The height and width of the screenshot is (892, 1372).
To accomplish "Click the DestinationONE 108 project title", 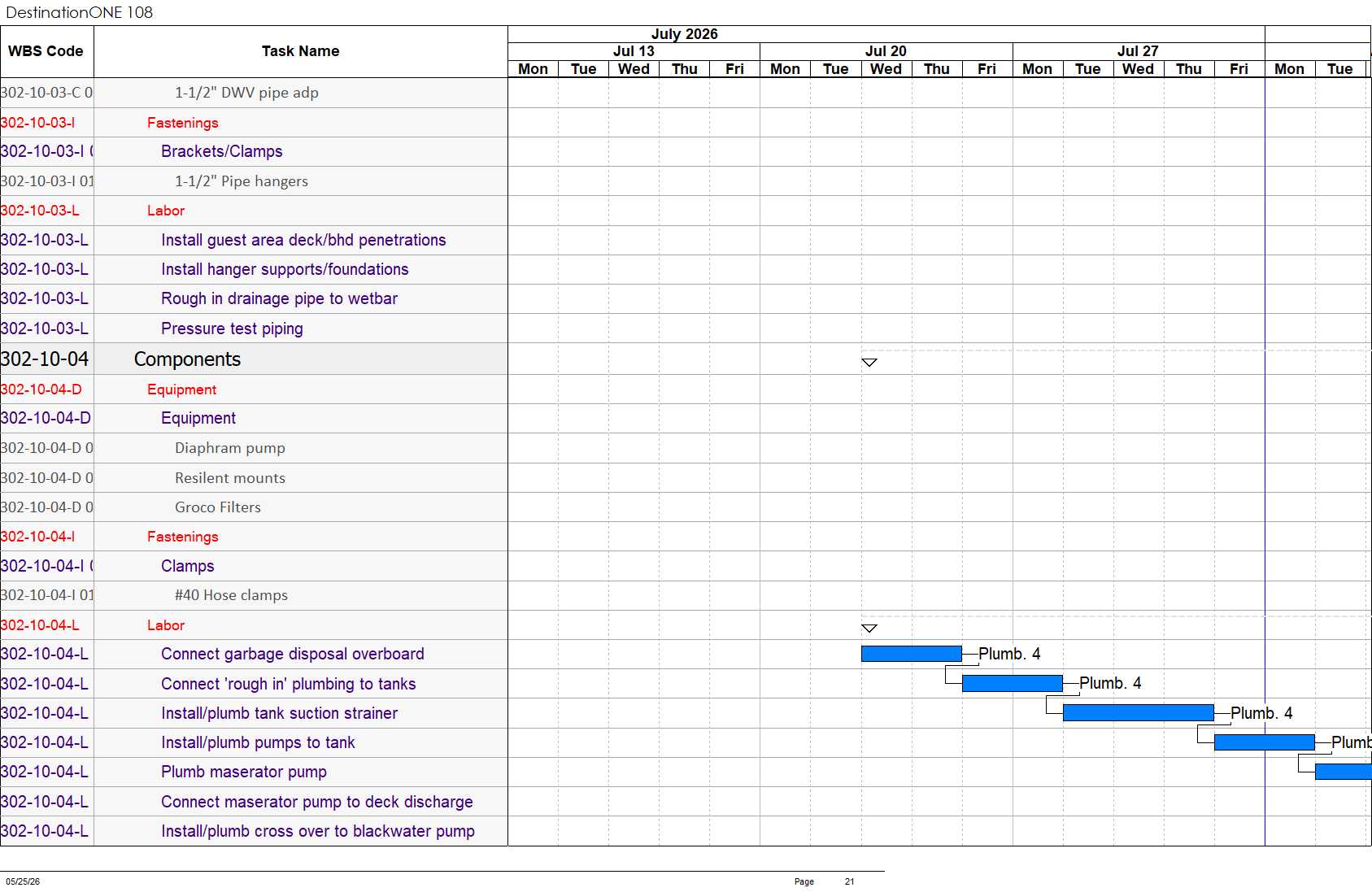I will 80,12.
